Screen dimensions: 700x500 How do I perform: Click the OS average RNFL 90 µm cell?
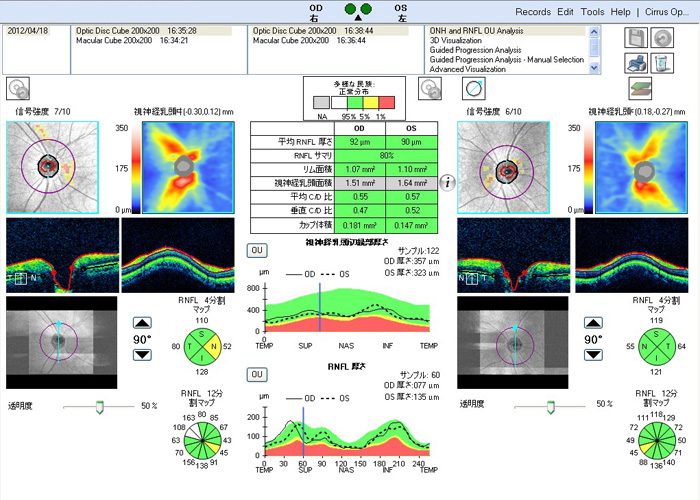[412, 142]
